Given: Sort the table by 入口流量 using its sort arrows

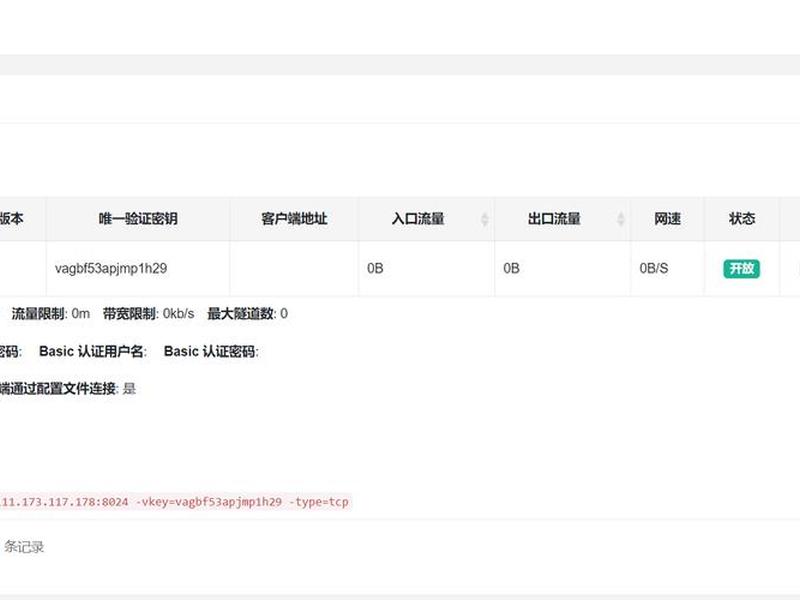Looking at the screenshot, I should coord(484,219).
